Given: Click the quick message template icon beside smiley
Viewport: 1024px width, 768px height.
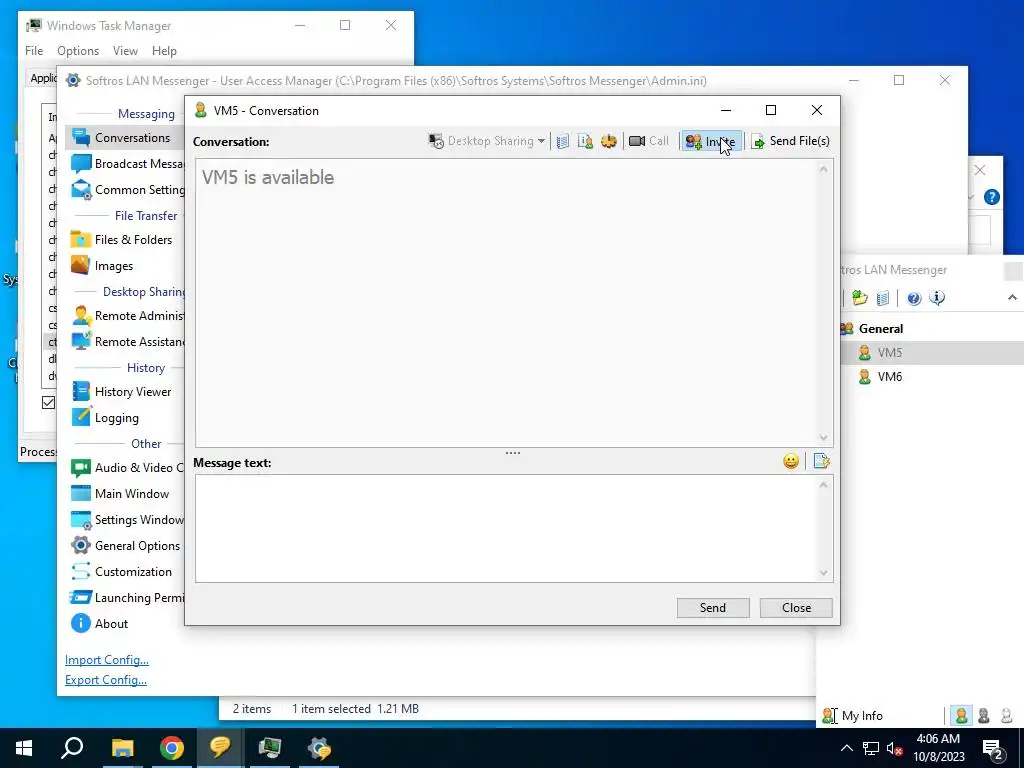Looking at the screenshot, I should [821, 462].
